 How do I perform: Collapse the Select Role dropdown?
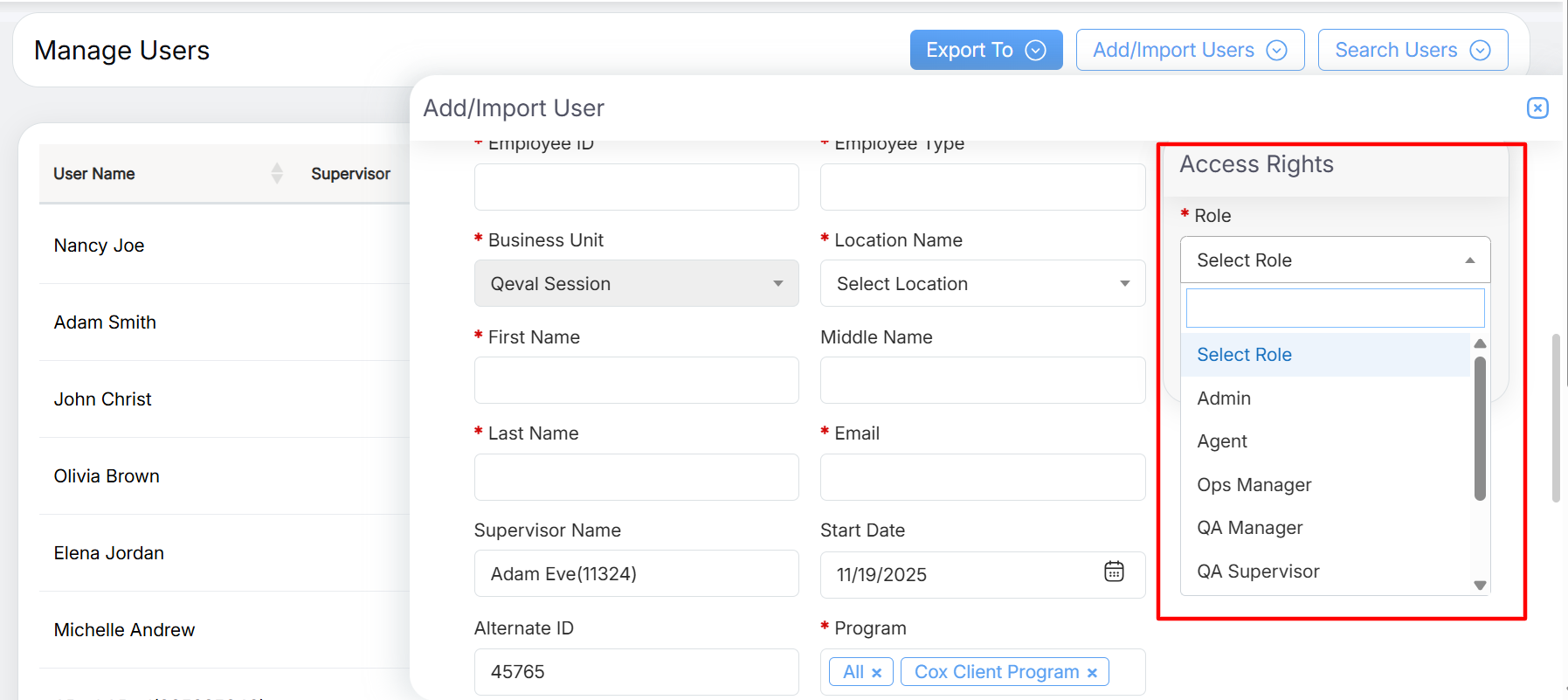click(1334, 260)
